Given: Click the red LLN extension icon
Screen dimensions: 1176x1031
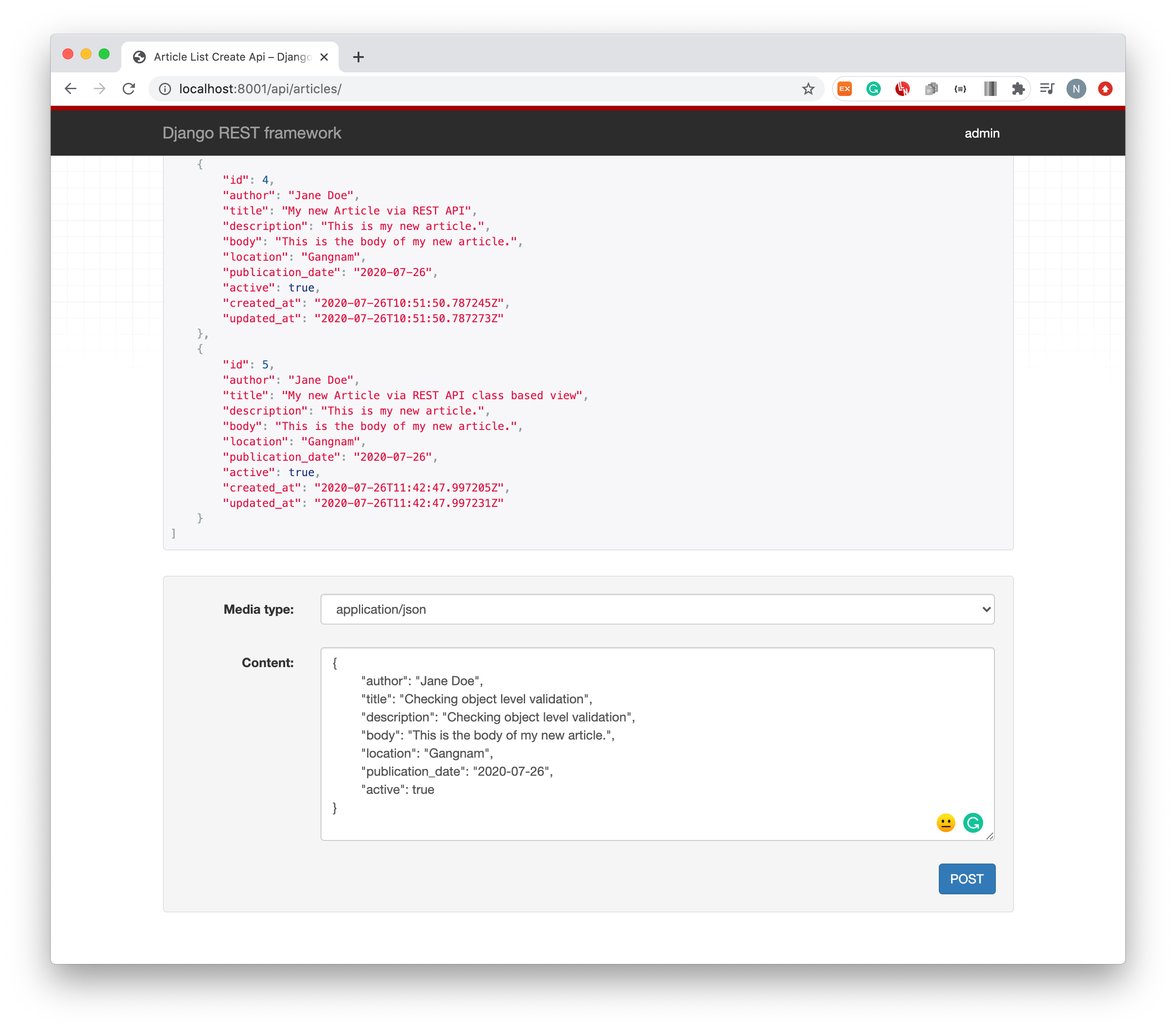Looking at the screenshot, I should tap(902, 89).
